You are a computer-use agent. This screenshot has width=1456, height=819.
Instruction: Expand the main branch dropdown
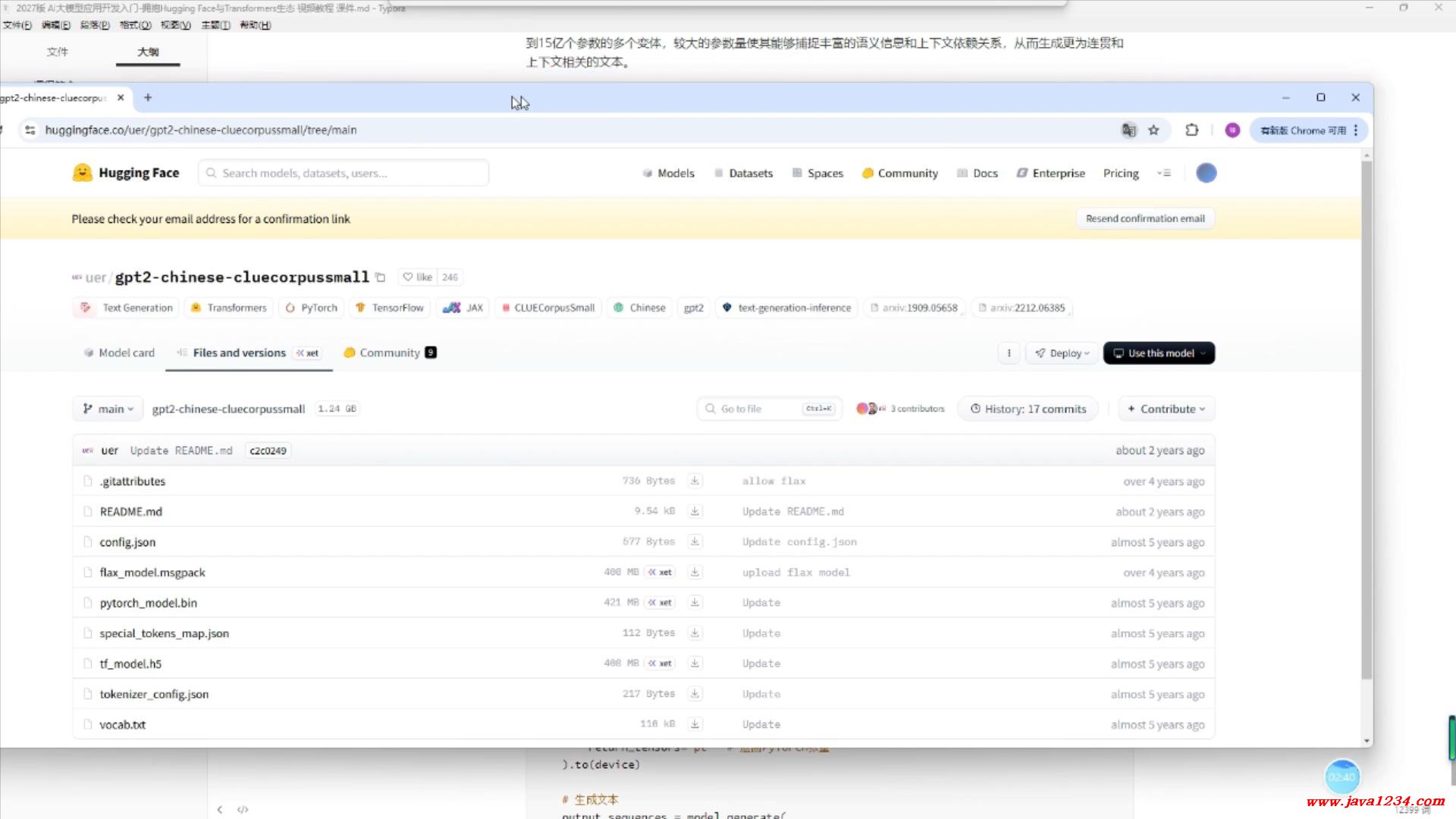click(108, 409)
